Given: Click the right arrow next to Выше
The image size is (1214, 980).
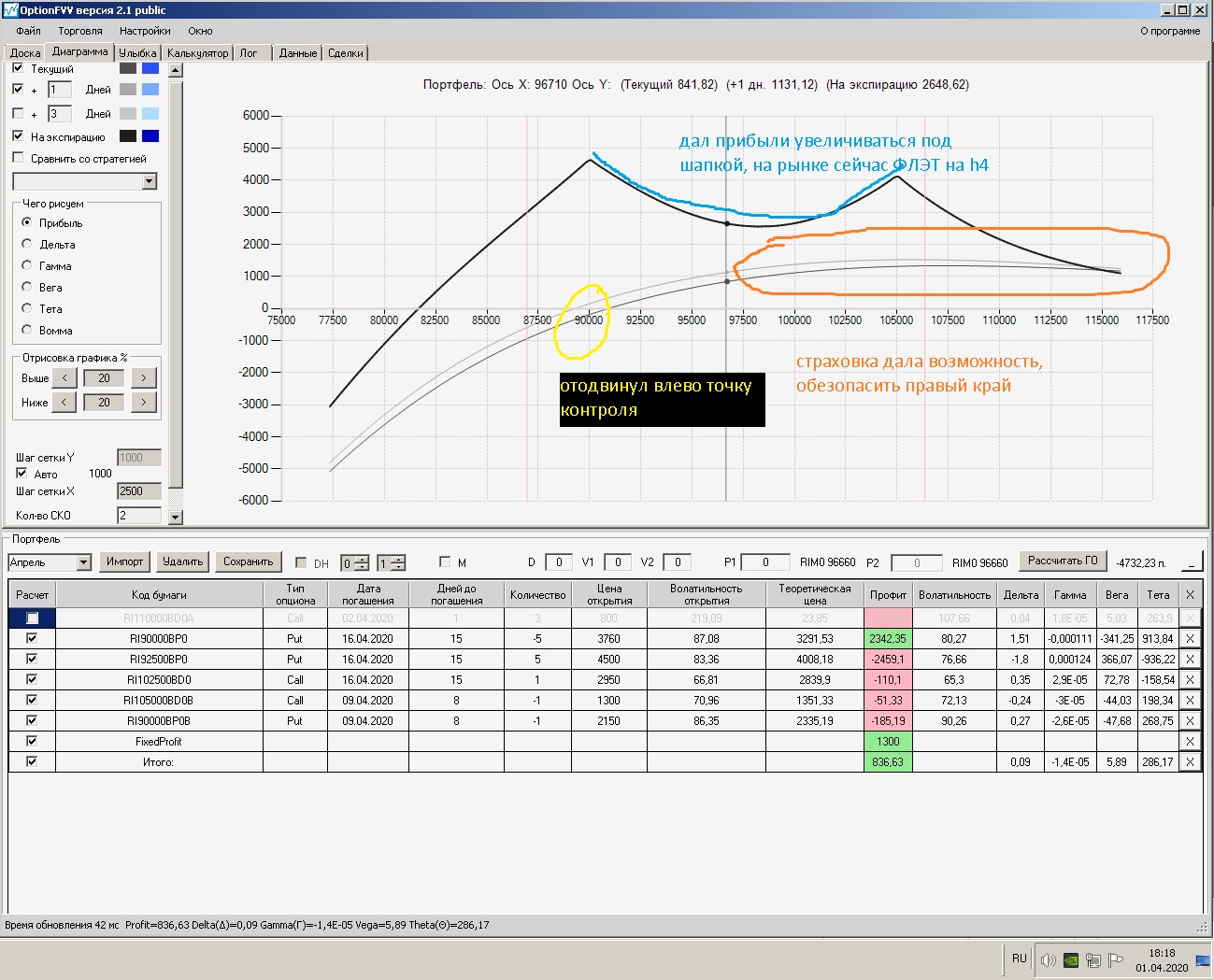Looking at the screenshot, I should [x=143, y=378].
